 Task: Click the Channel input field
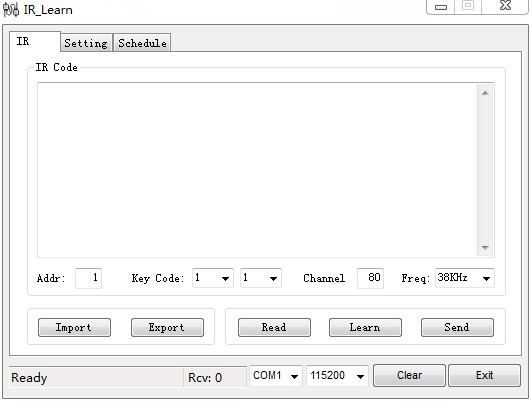(370, 278)
